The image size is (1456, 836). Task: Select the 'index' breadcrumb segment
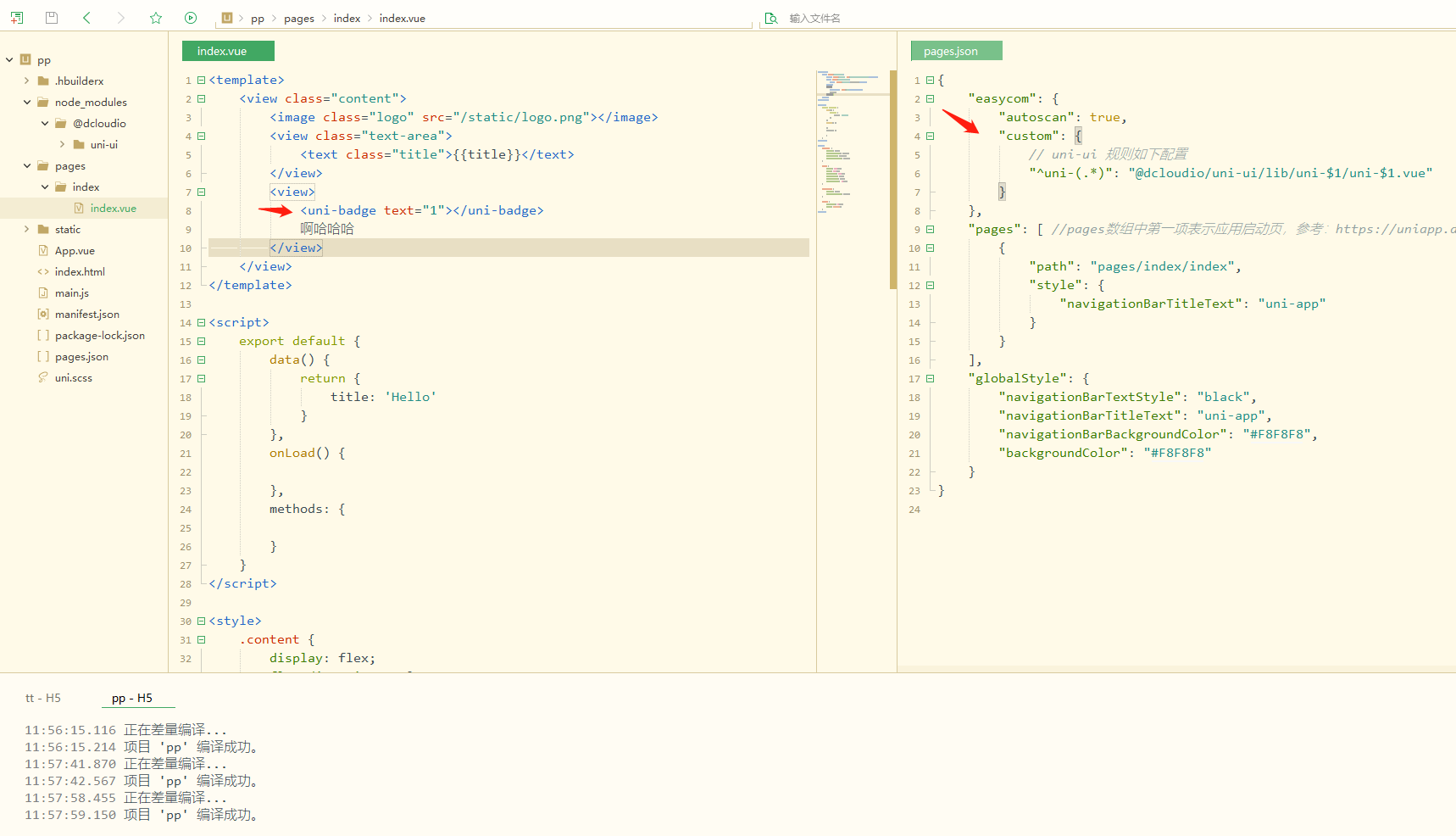(x=347, y=19)
